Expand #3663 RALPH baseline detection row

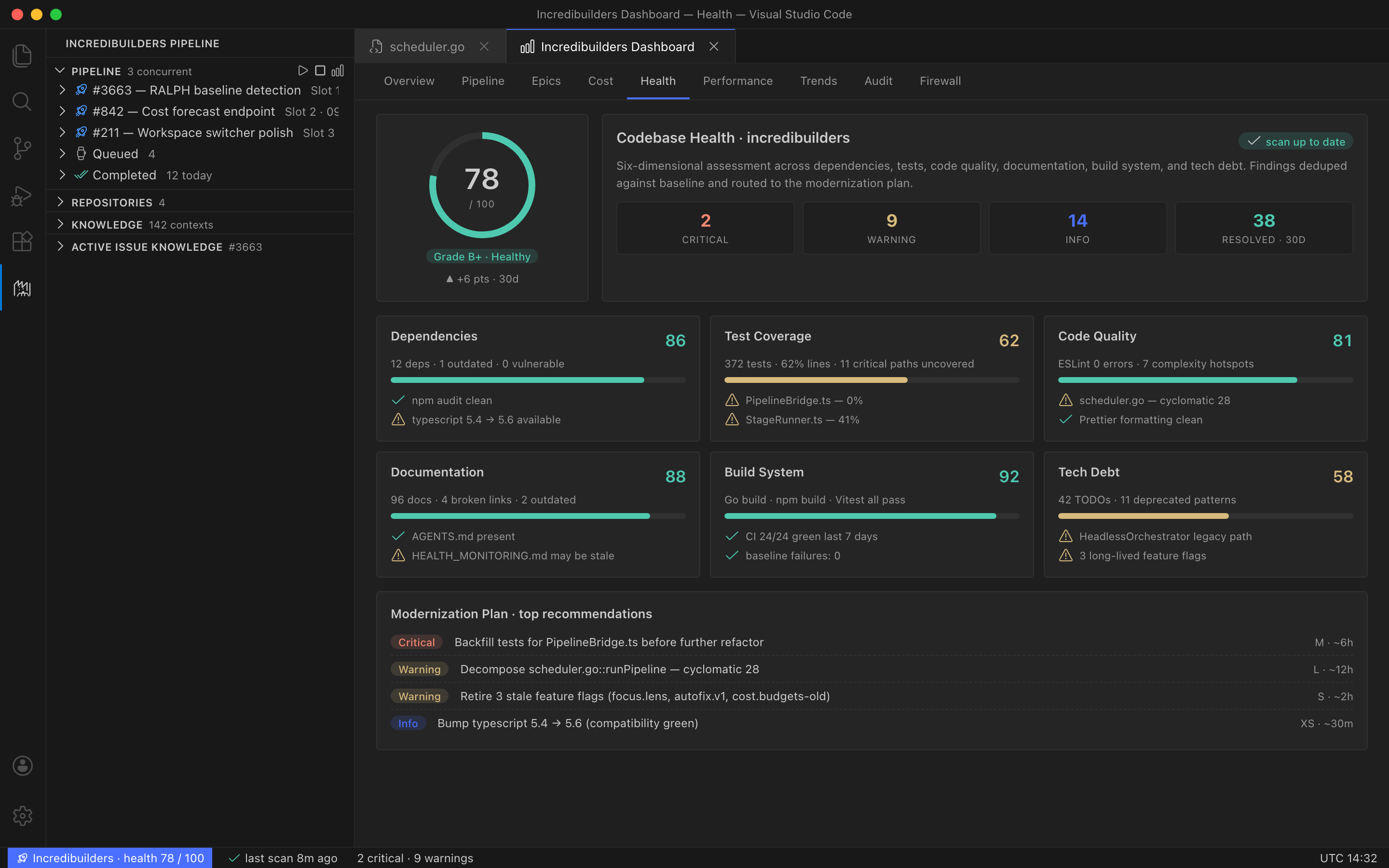[x=62, y=90]
